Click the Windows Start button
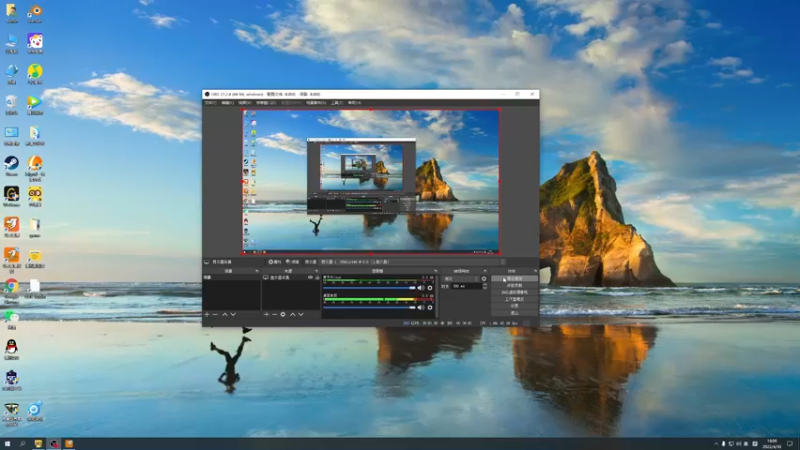The image size is (800, 450). click(x=7, y=444)
